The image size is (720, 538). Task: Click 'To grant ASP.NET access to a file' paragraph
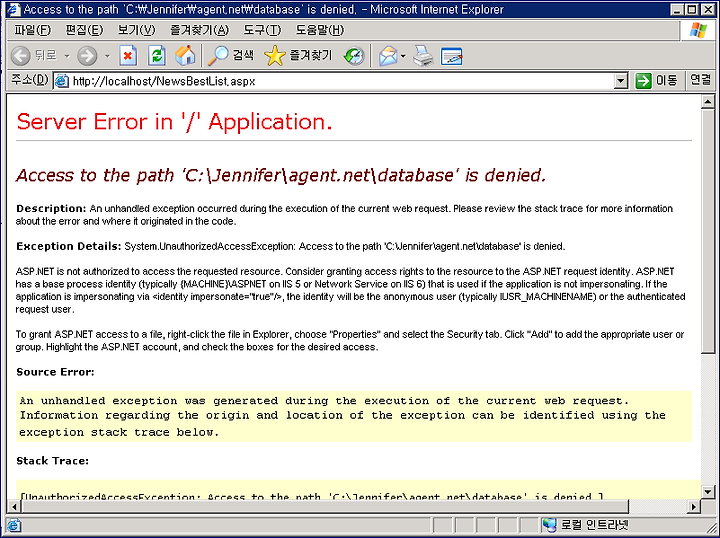tap(350, 341)
